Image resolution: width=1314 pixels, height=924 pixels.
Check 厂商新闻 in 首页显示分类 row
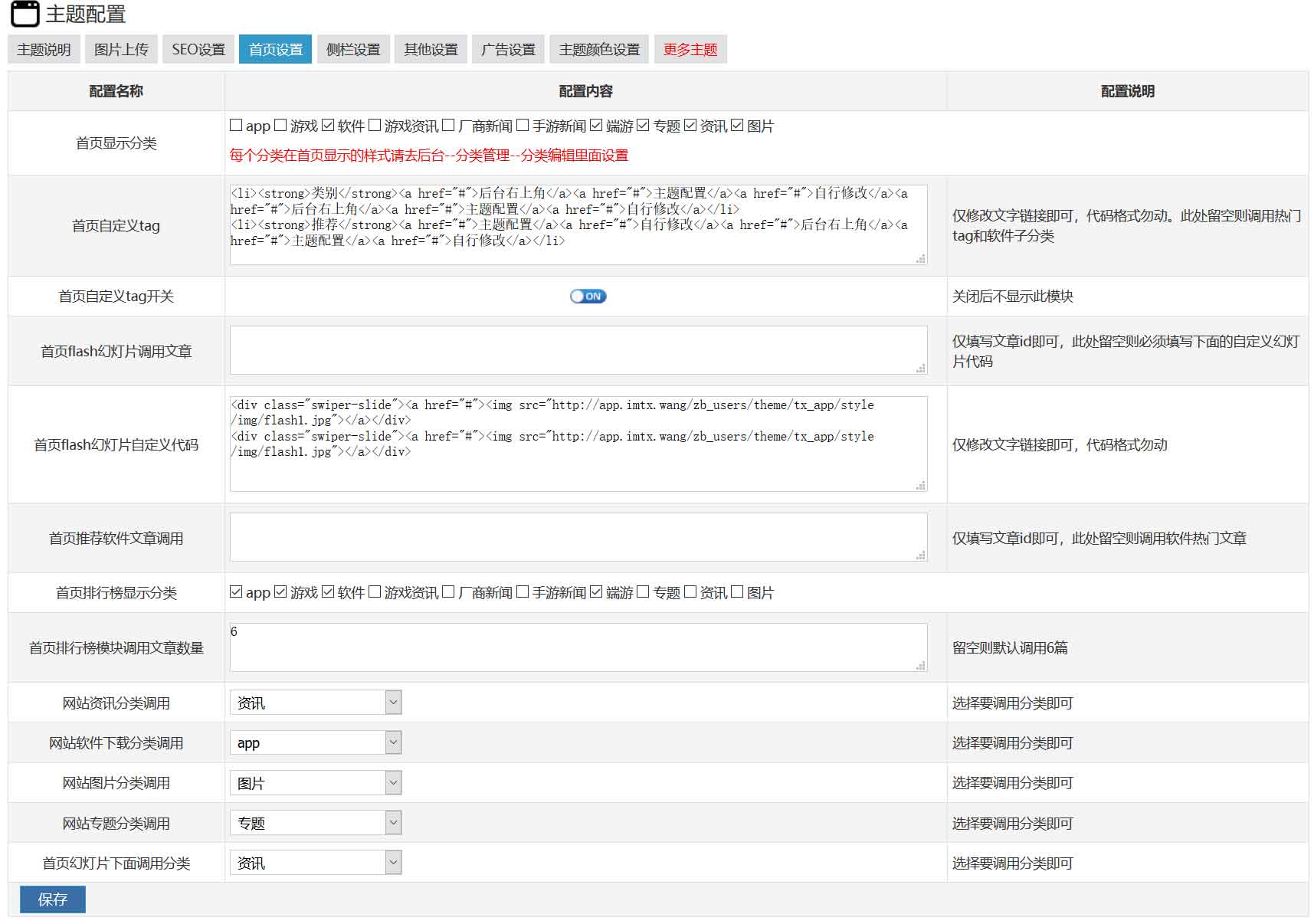pyautogui.click(x=448, y=125)
